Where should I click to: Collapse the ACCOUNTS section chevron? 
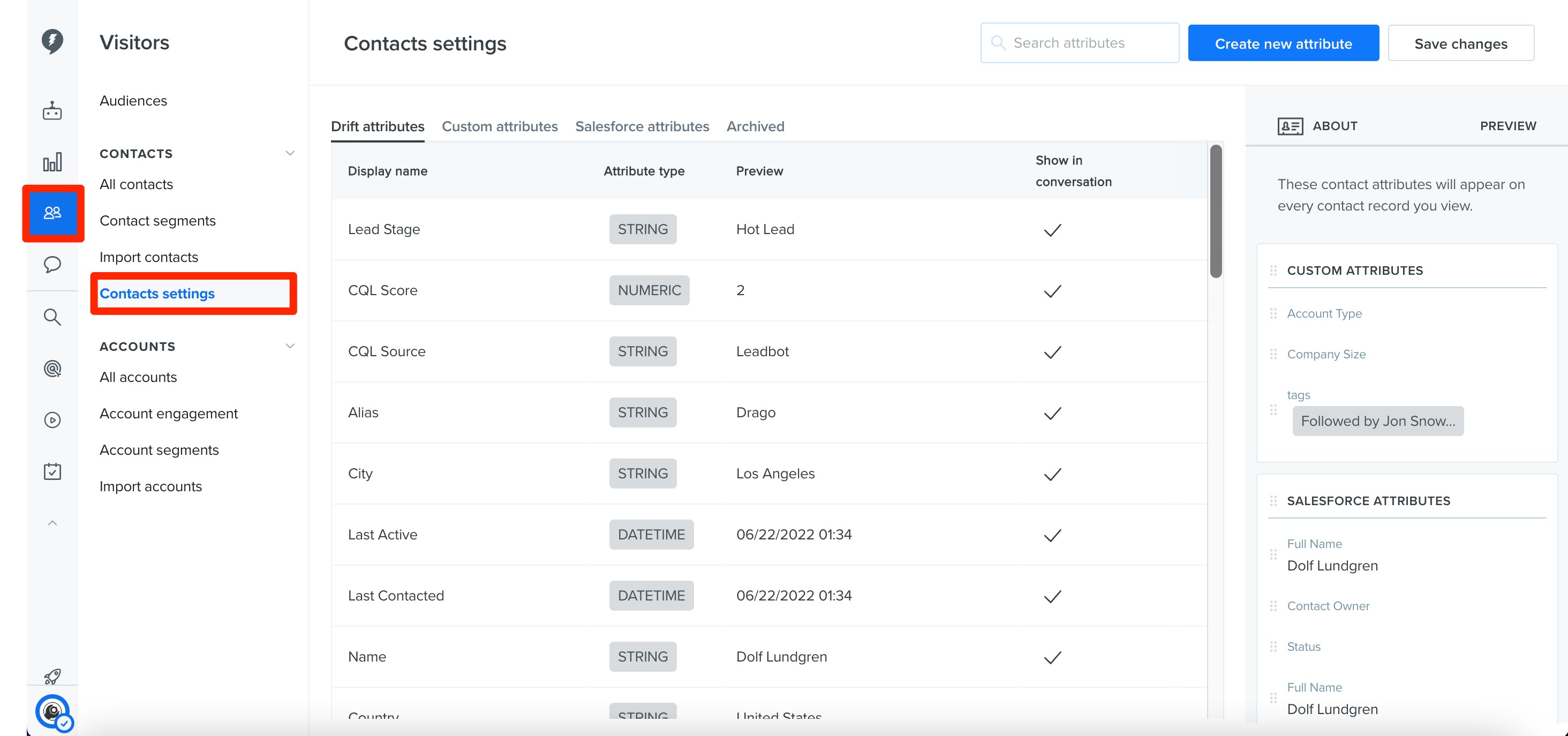point(290,346)
